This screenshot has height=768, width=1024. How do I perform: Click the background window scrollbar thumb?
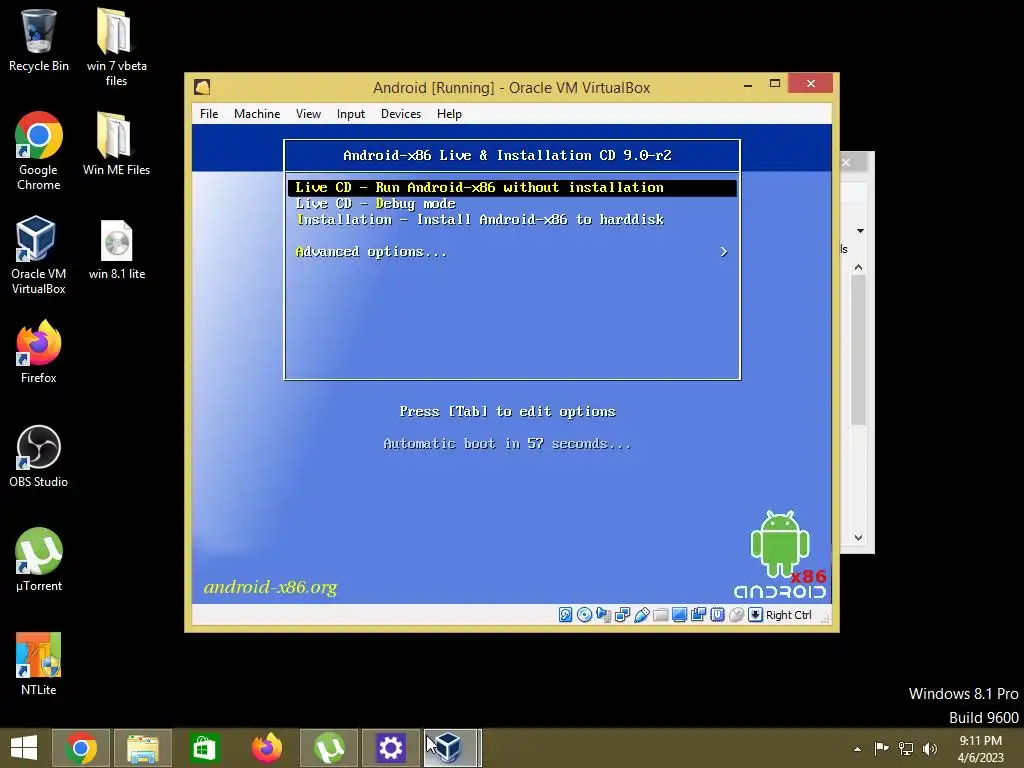pos(859,349)
